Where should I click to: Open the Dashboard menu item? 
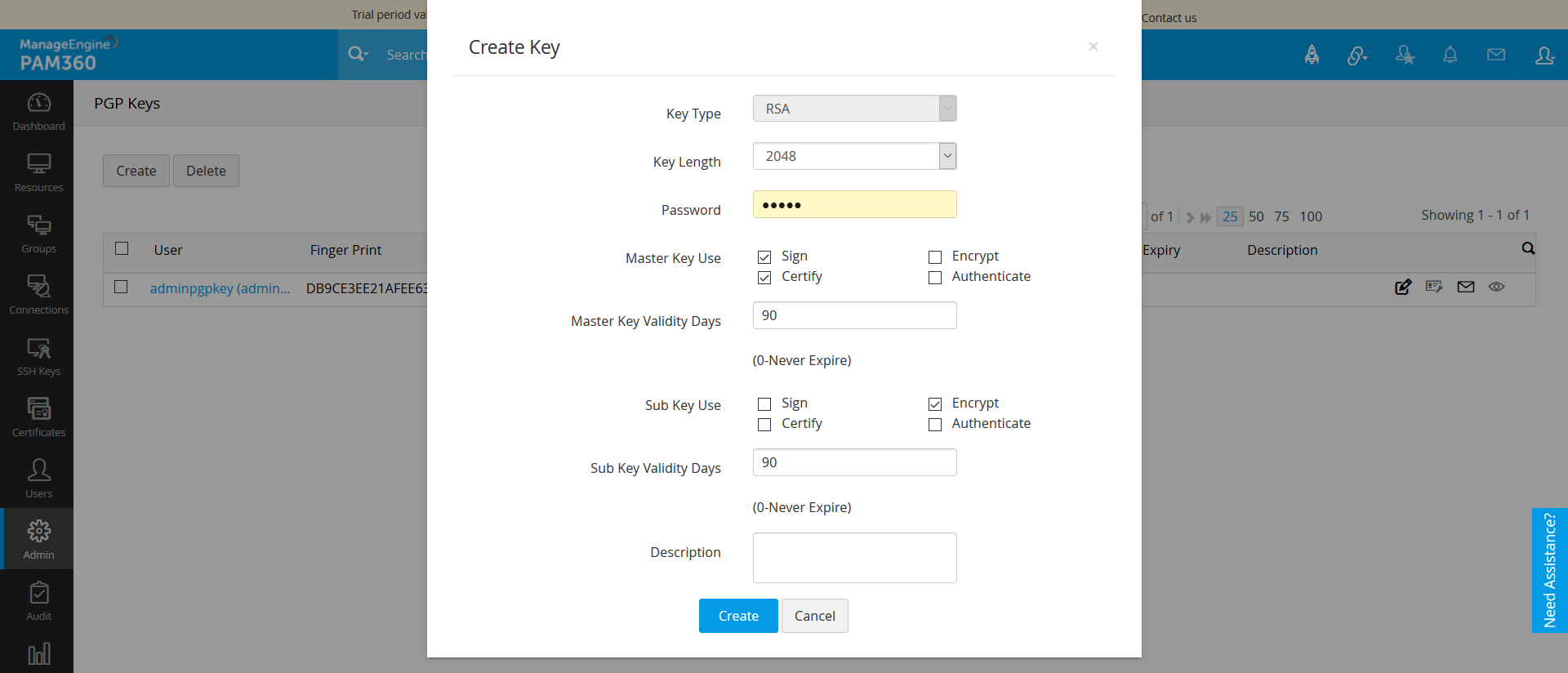tap(38, 111)
